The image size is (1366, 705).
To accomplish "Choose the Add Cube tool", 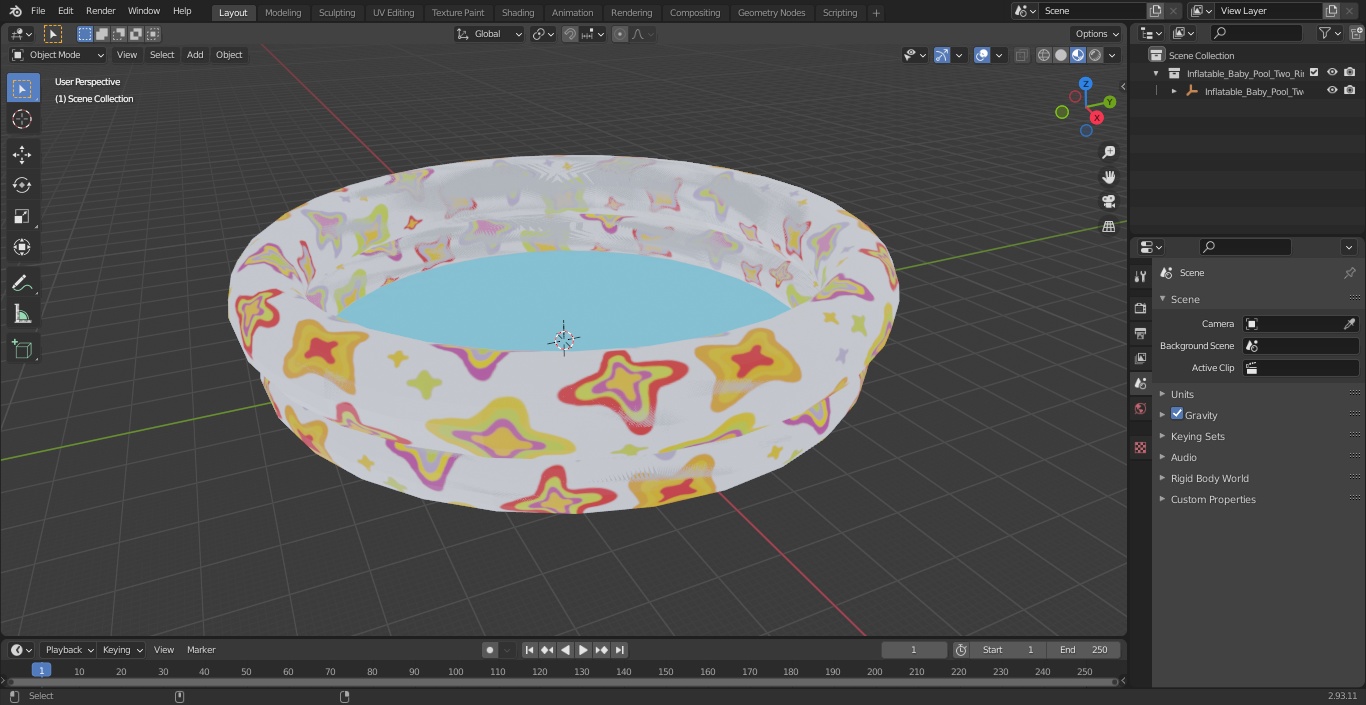I will 22,350.
